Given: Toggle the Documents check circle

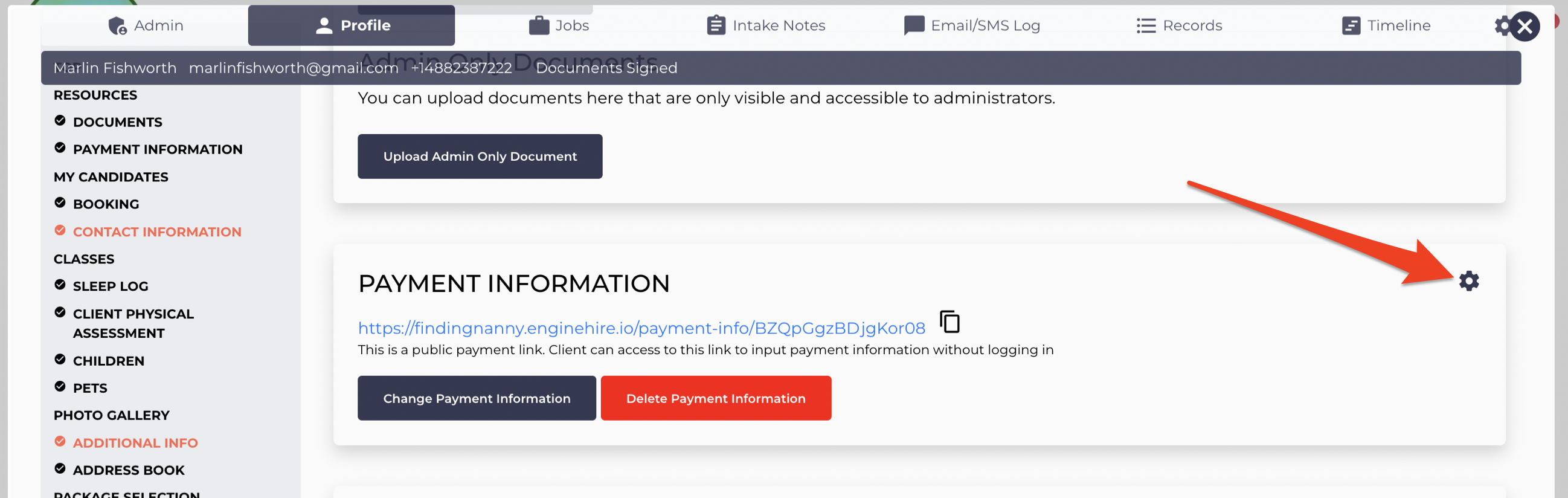Looking at the screenshot, I should point(60,120).
